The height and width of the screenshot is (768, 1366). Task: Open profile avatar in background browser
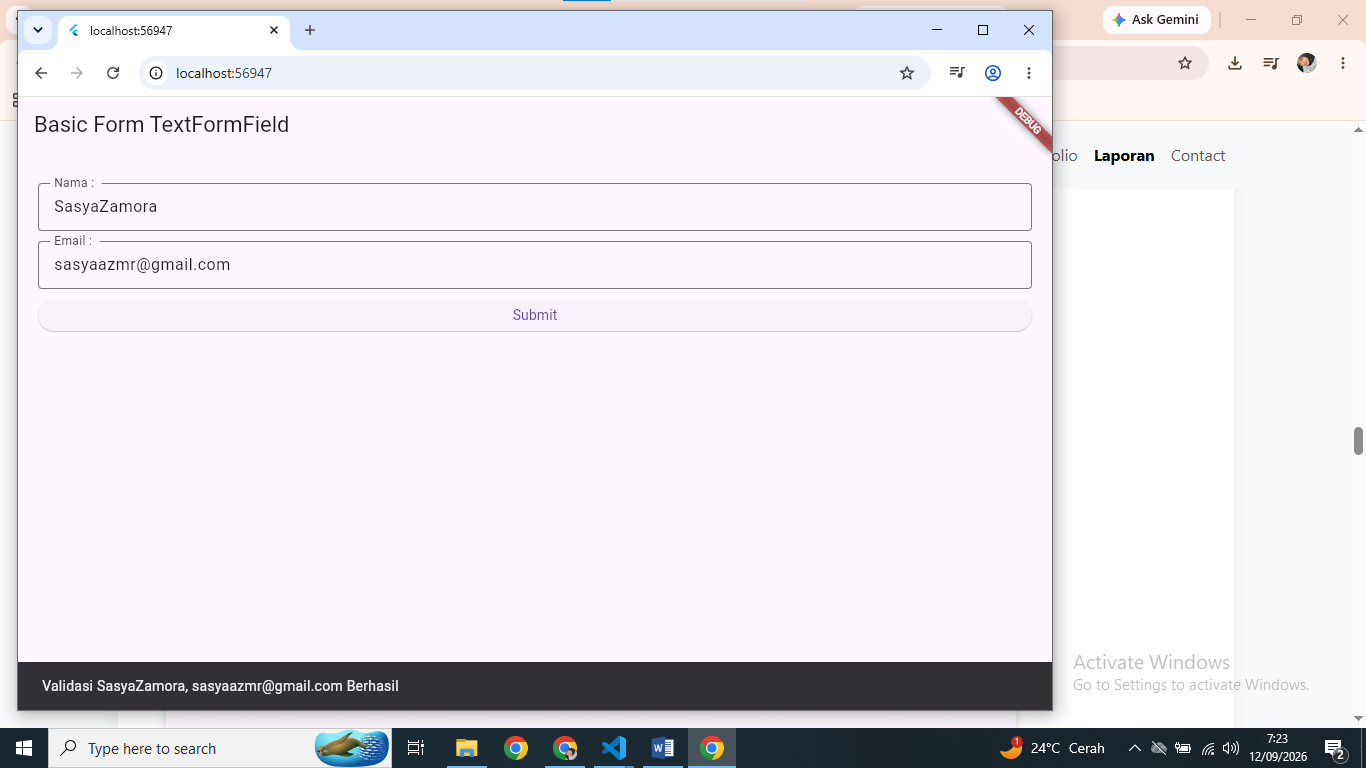pos(1306,63)
